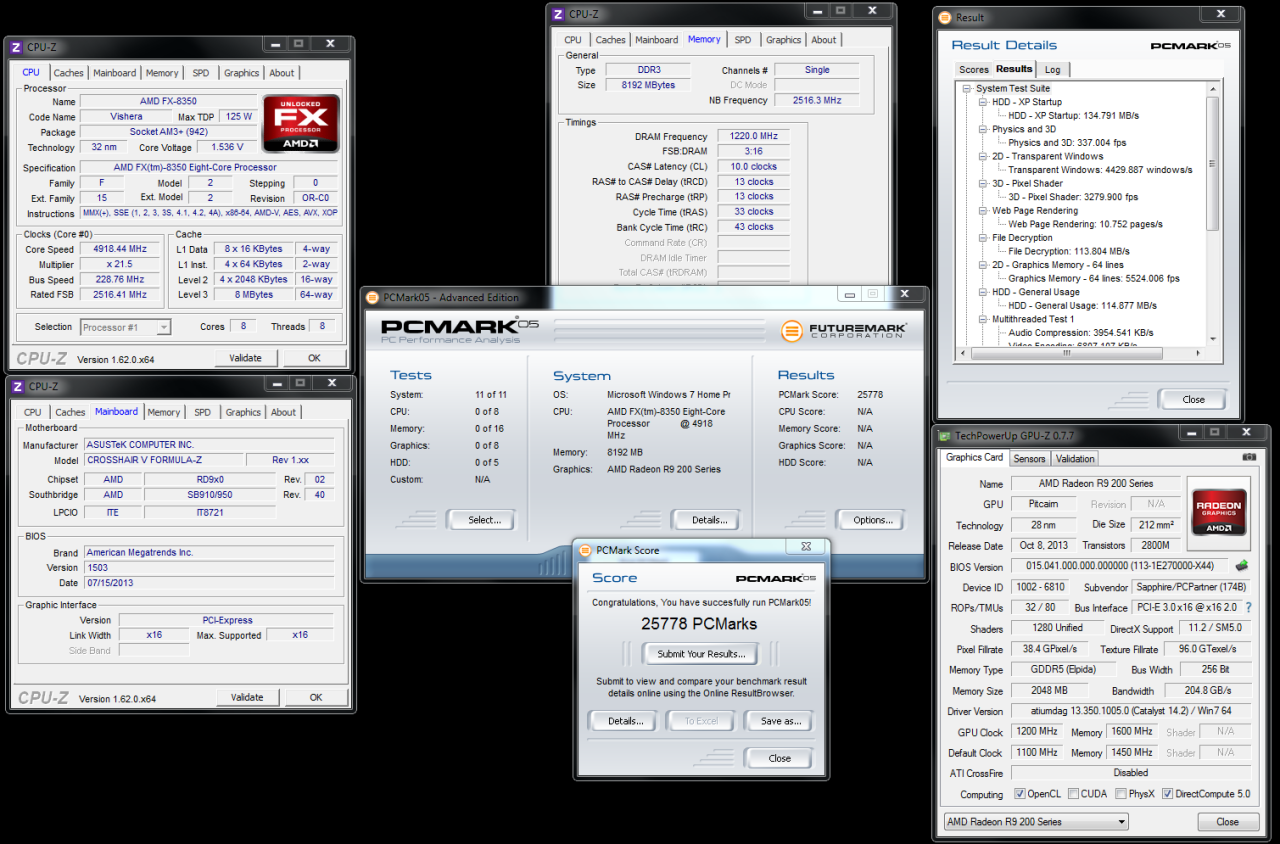Click the PCMark Score dialog title icon
Viewport: 1280px width, 844px height.
[586, 550]
